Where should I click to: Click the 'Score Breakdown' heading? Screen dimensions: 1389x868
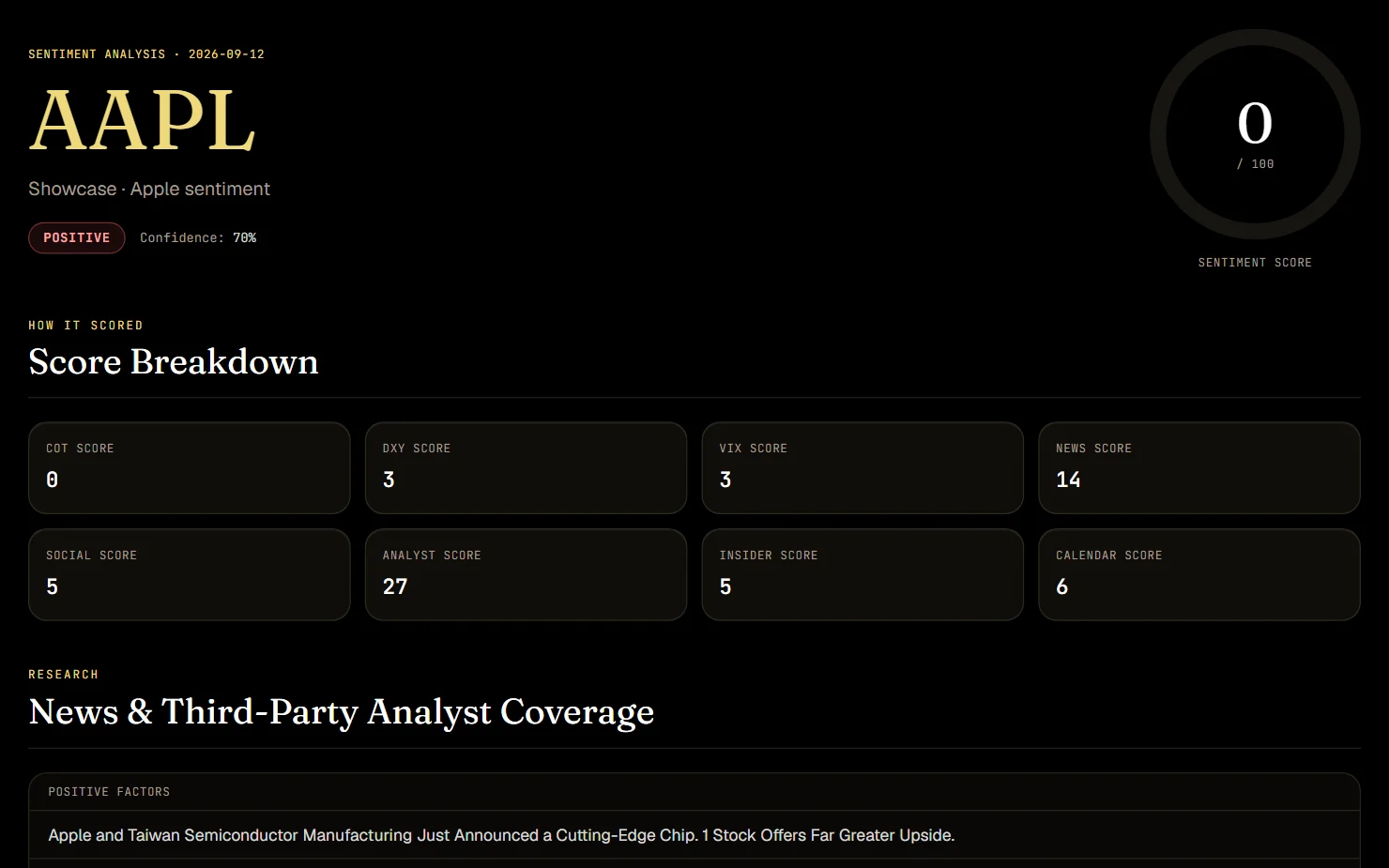tap(174, 362)
